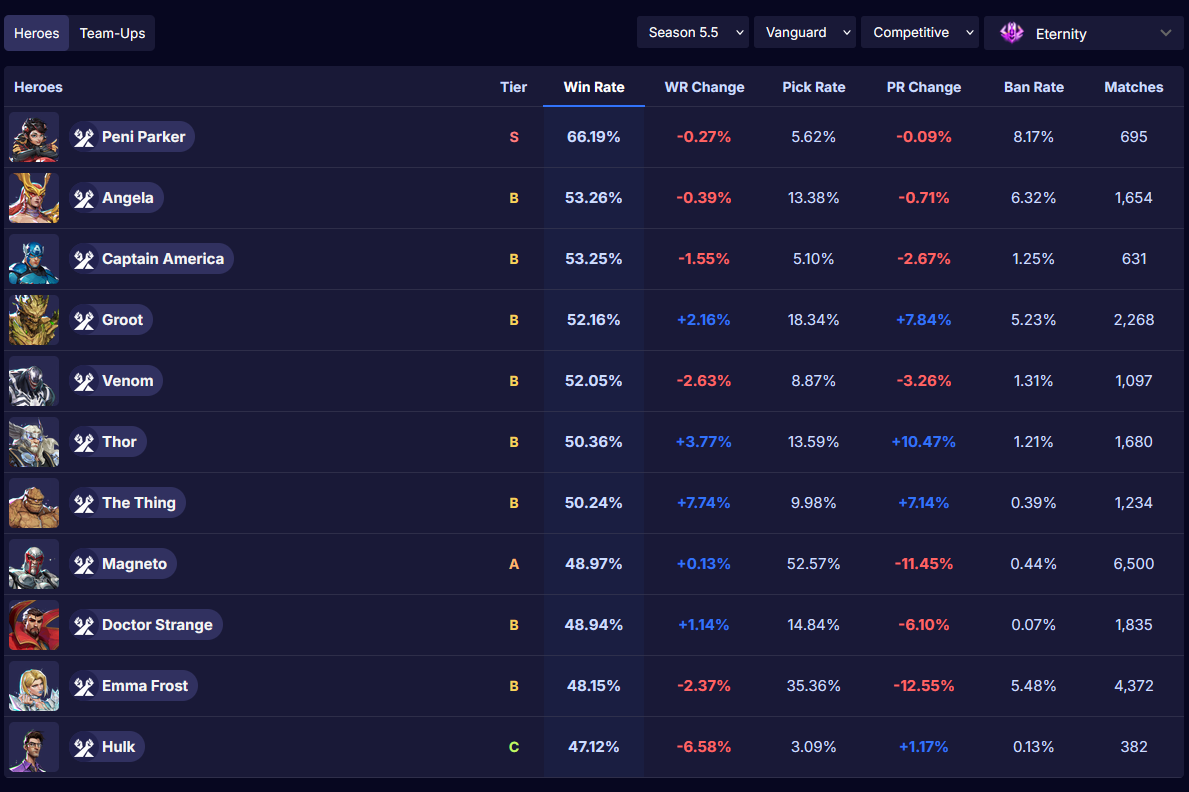Switch to the Heroes tab

point(36,33)
